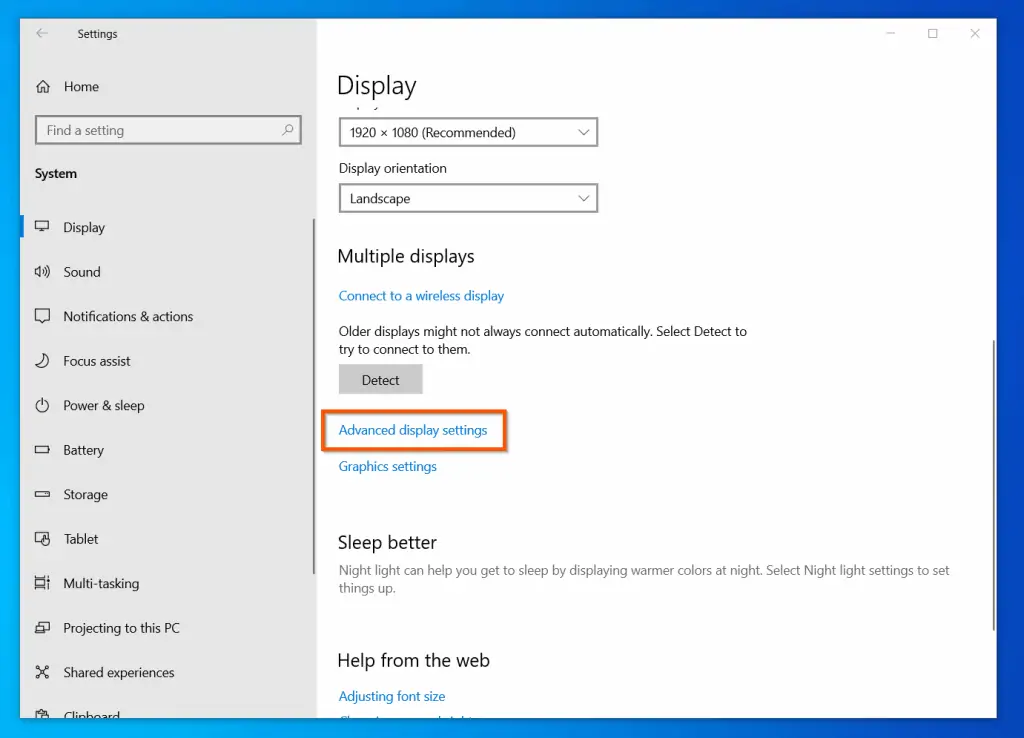Open Projecting to this PC section
1024x738 pixels.
click(121, 628)
